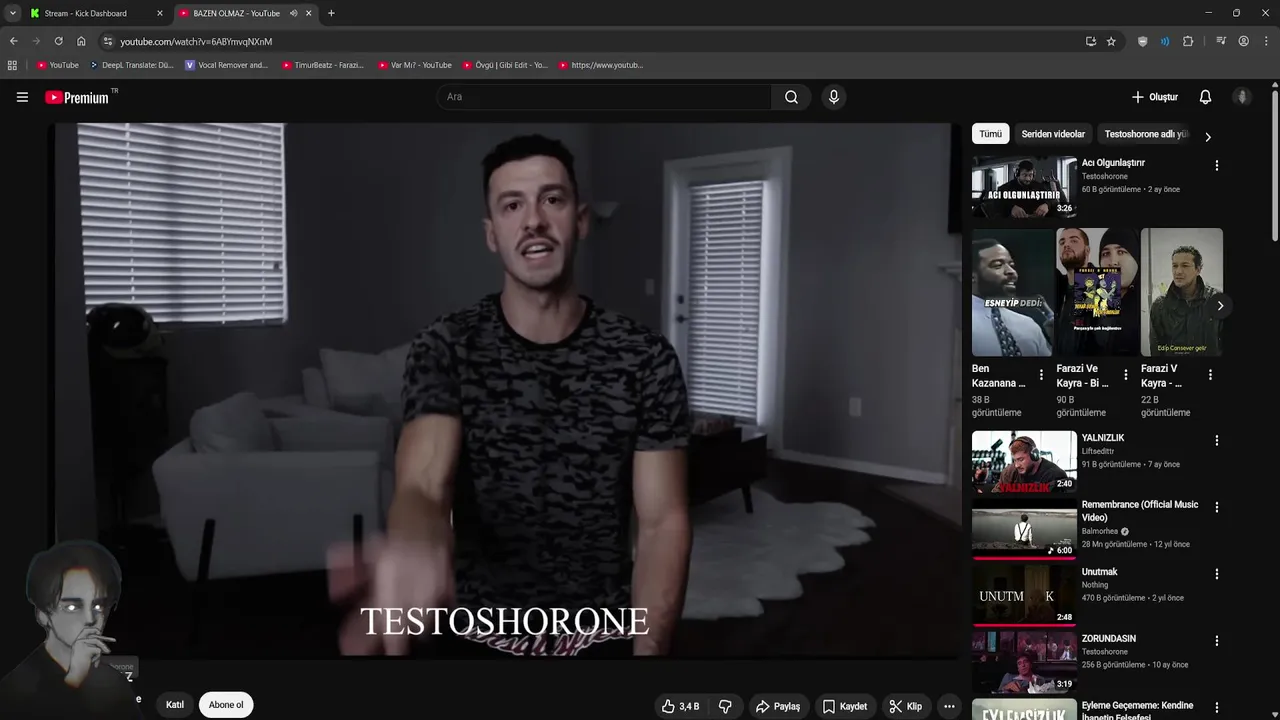Image resolution: width=1280 pixels, height=720 pixels.
Task: Show next Shorts with shelf arrow
Action: (x=1220, y=306)
